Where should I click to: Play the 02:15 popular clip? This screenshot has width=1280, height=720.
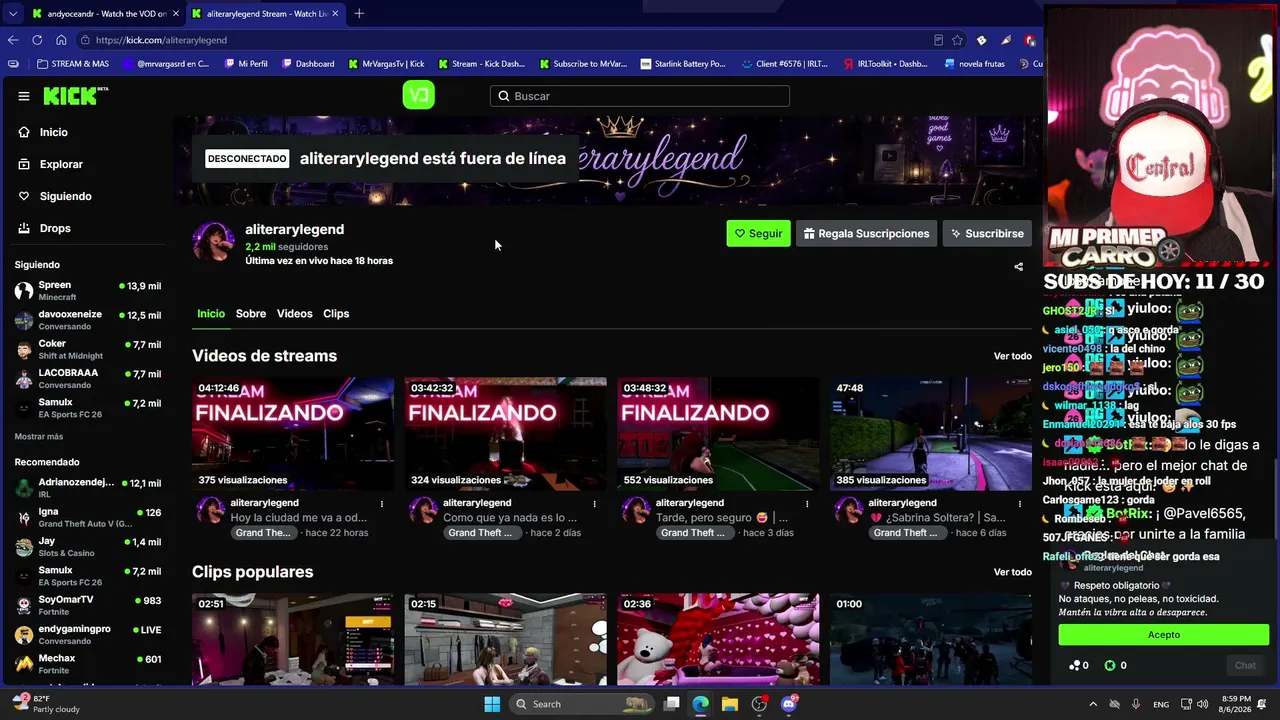(x=505, y=640)
